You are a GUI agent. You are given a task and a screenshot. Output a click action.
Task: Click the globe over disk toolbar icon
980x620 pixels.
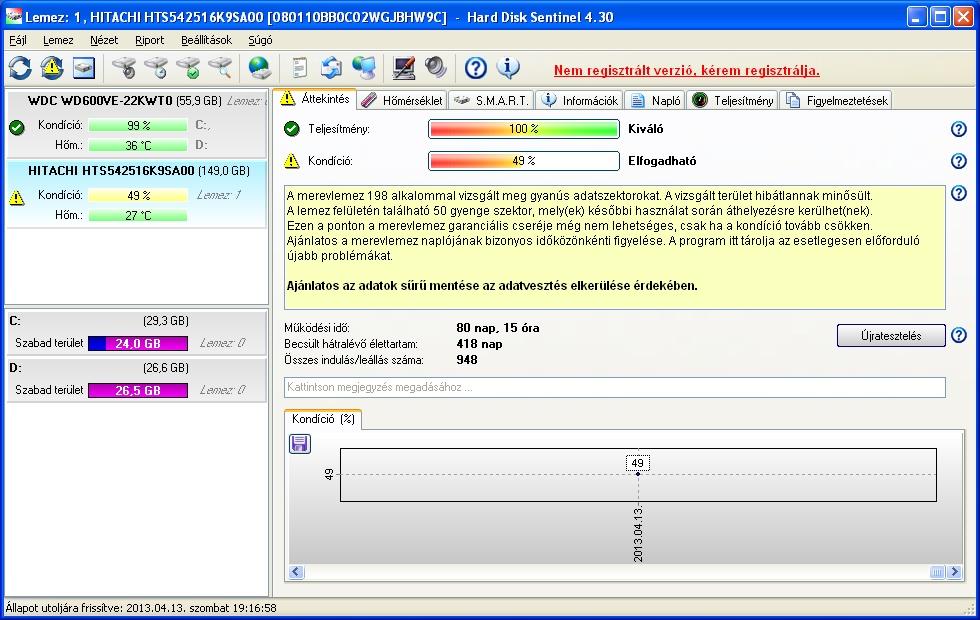(259, 68)
